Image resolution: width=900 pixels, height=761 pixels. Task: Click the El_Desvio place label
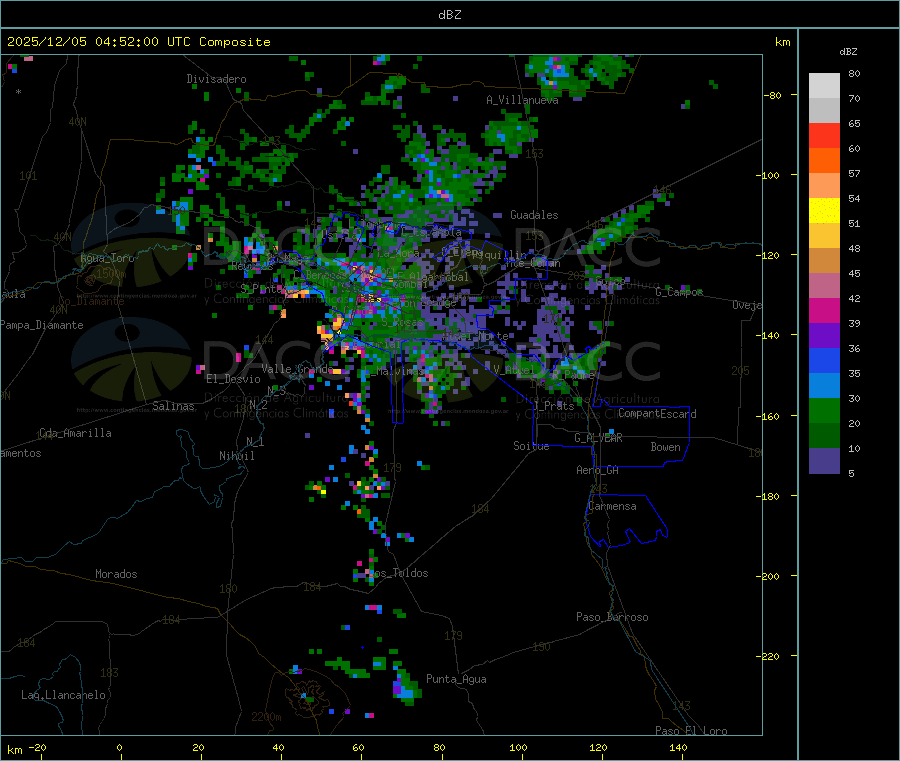233,379
